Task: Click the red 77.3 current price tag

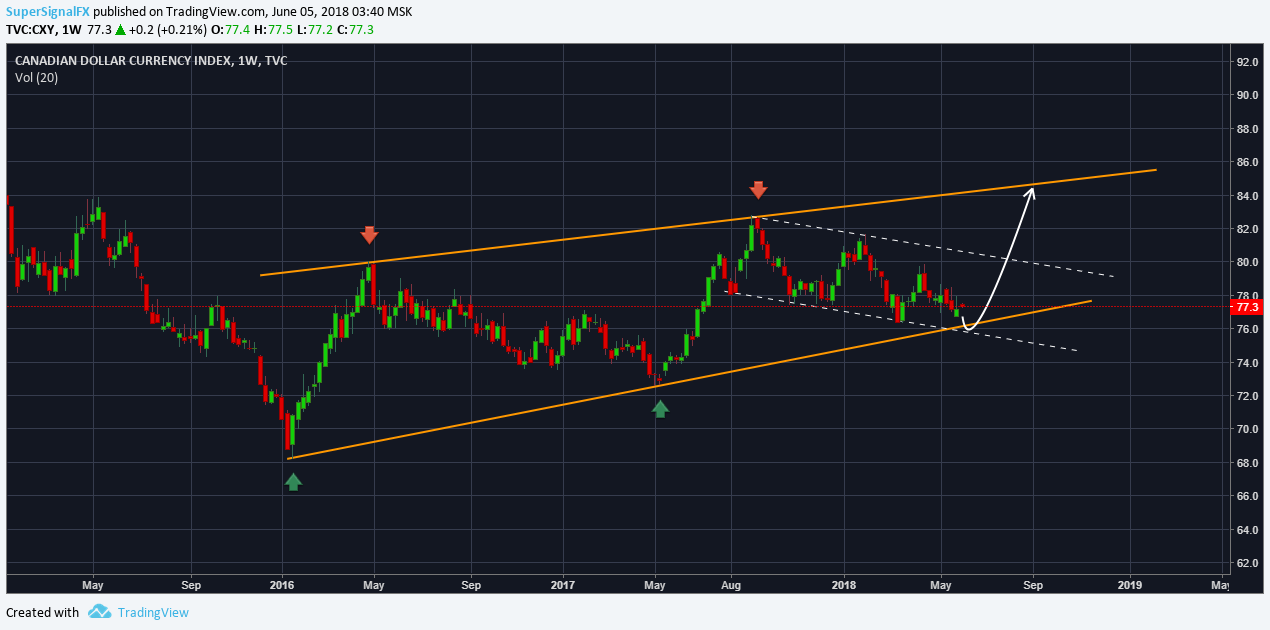Action: (x=1246, y=307)
